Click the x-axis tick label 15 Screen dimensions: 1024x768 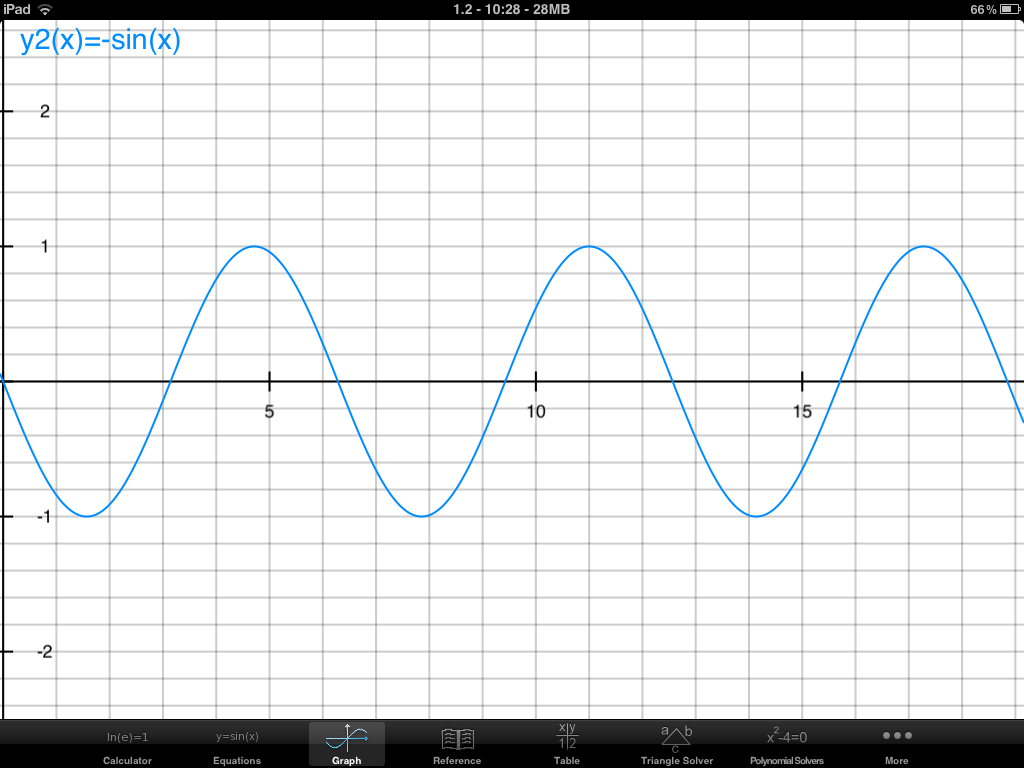click(x=802, y=411)
